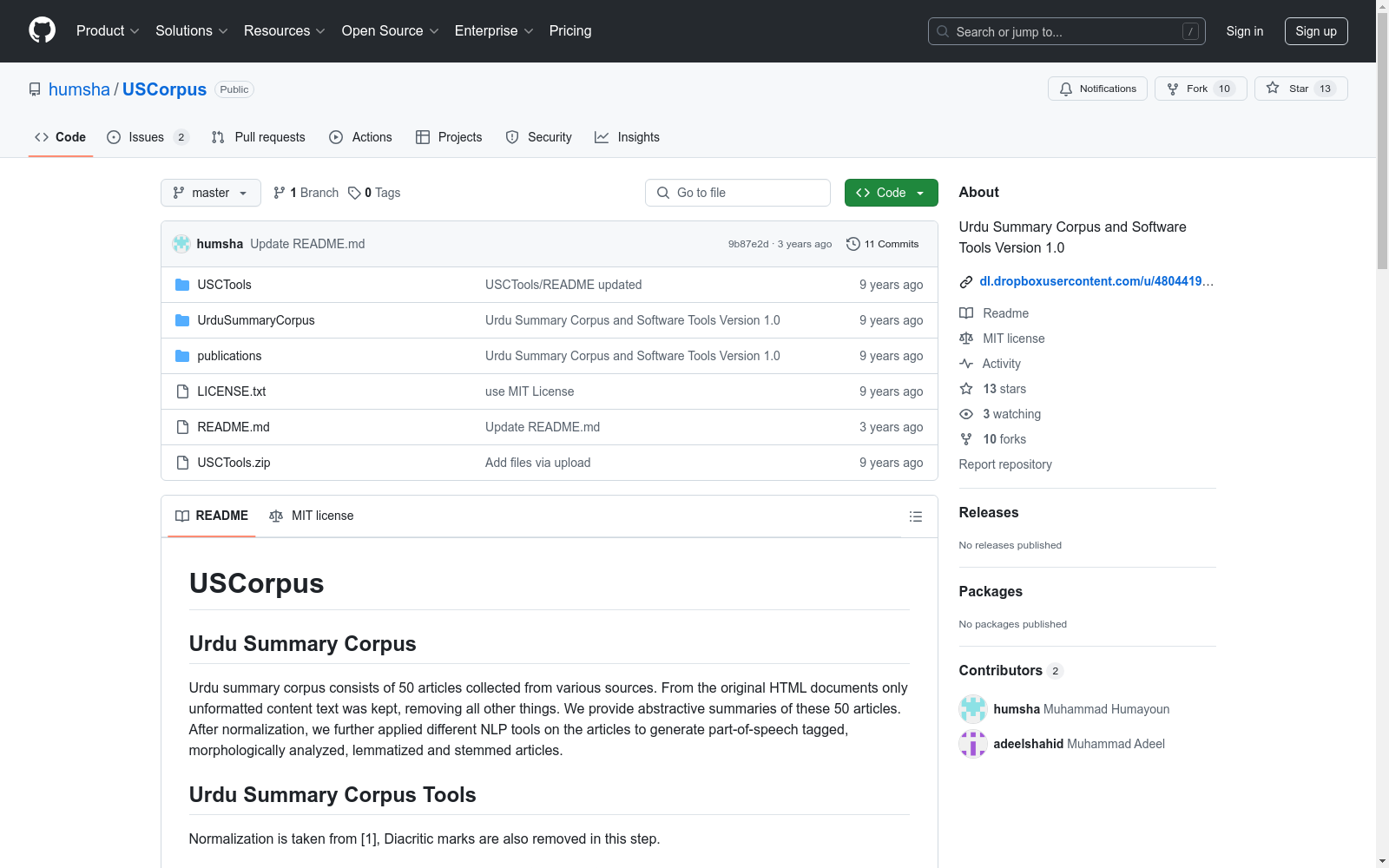
Task: Select the MIT license tab in file viewer
Action: point(312,516)
